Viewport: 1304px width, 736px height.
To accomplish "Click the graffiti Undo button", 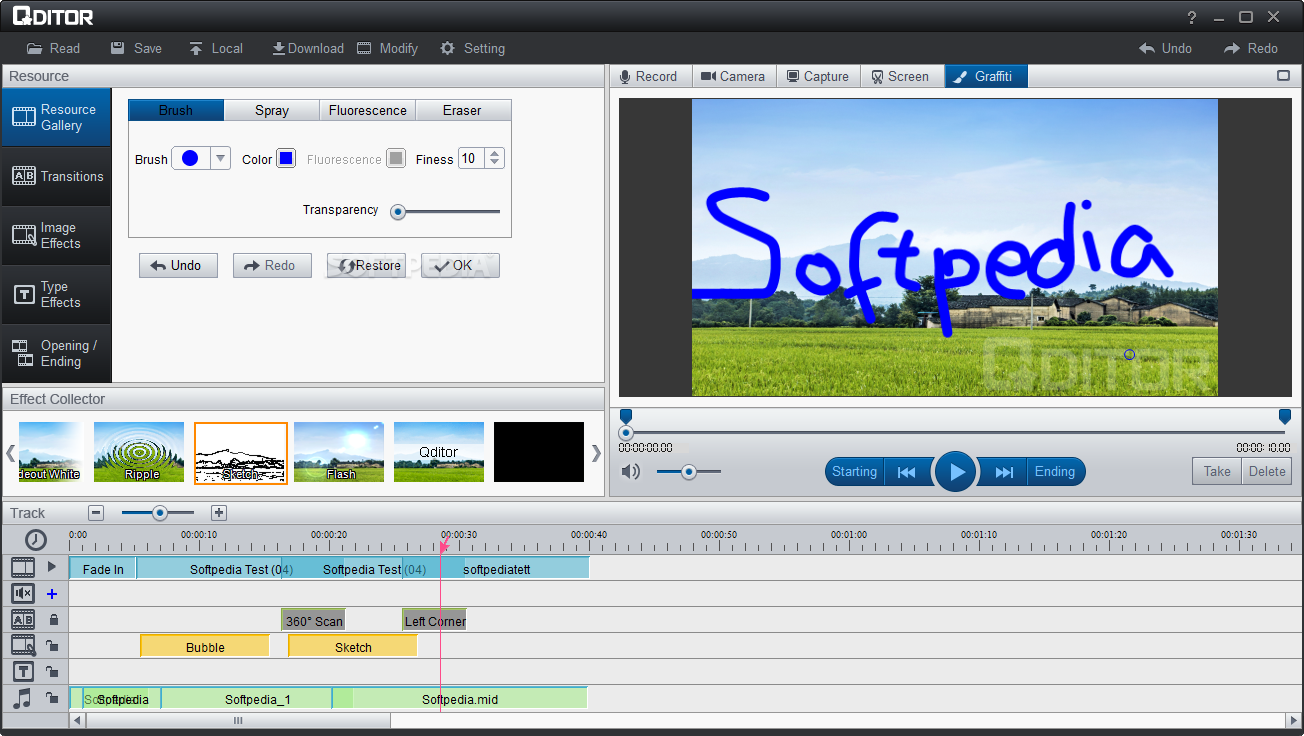I will (178, 265).
